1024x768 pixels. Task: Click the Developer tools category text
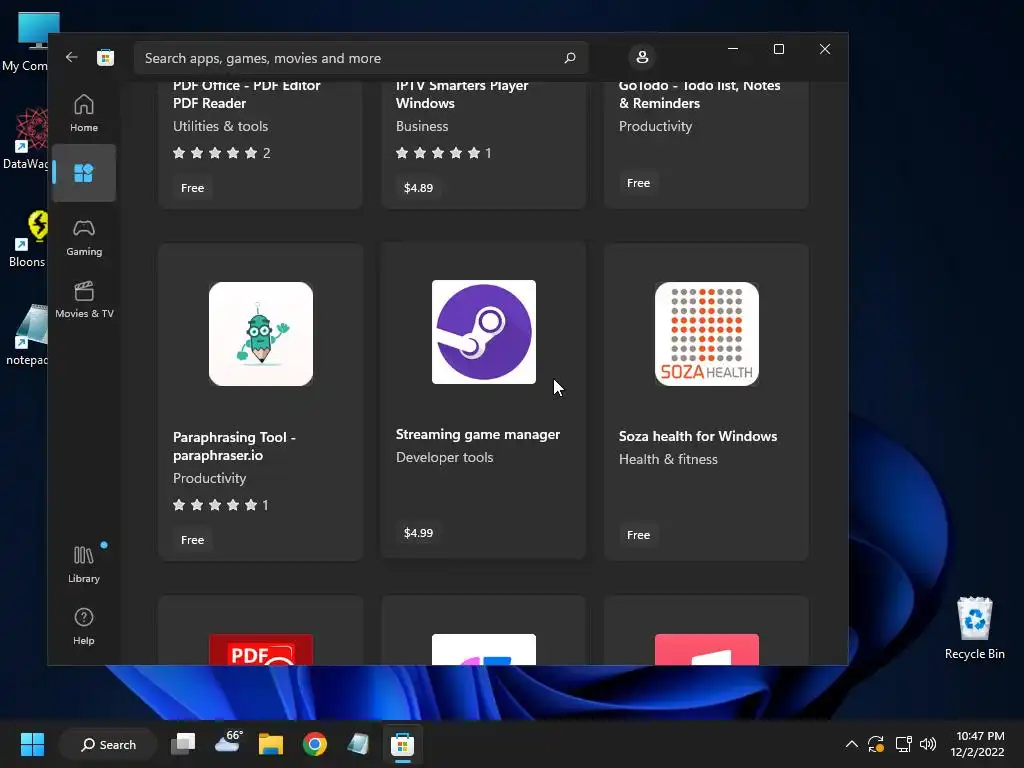click(x=445, y=457)
